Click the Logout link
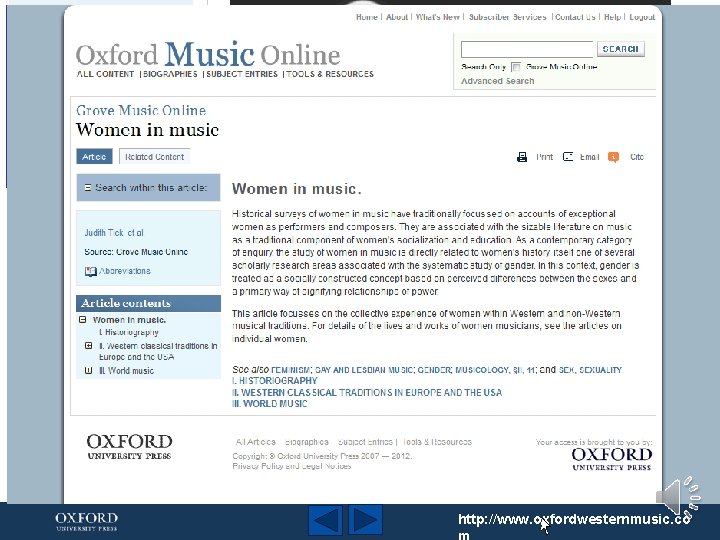 click(x=642, y=17)
